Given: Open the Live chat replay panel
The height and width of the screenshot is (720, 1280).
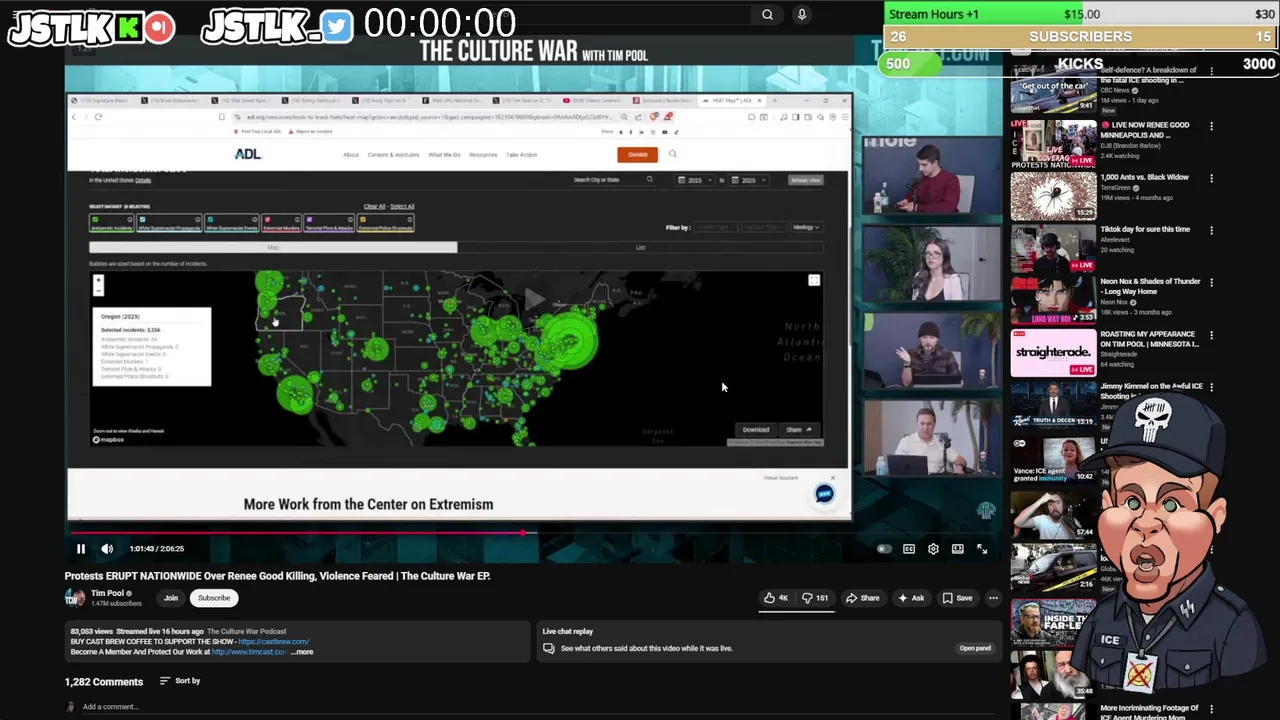Looking at the screenshot, I should (975, 648).
